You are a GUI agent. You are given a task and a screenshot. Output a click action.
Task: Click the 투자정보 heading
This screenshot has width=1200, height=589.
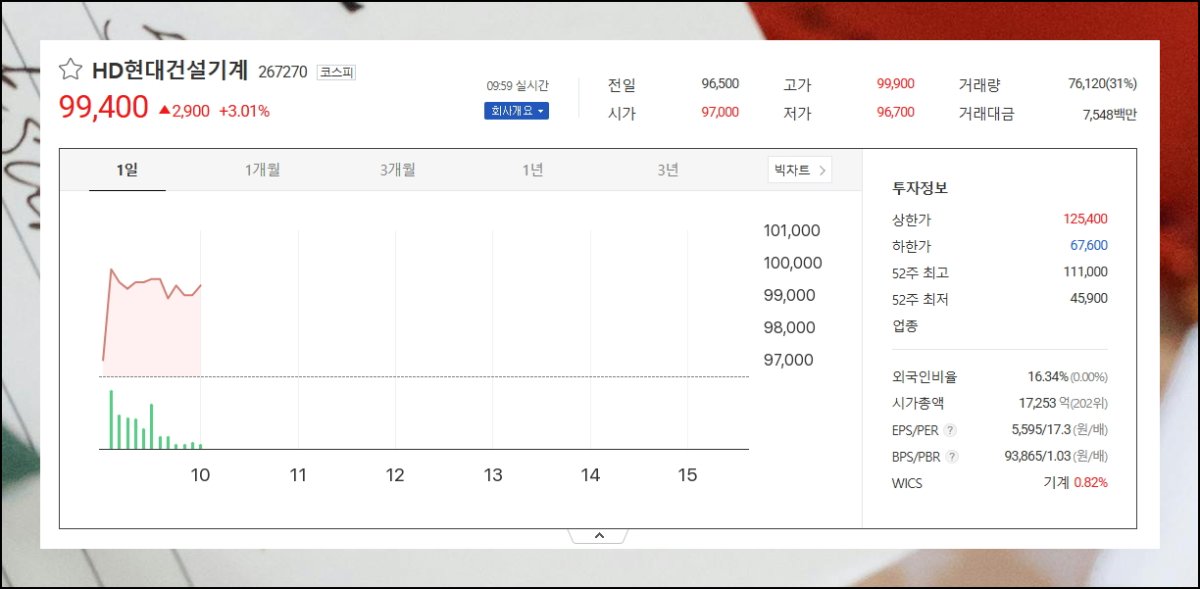[x=920, y=187]
